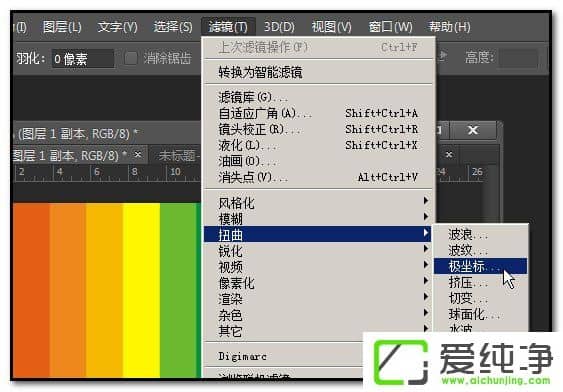This screenshot has height=392, width=563.
Task: Click the 高度 input field
Action: (x=518, y=58)
